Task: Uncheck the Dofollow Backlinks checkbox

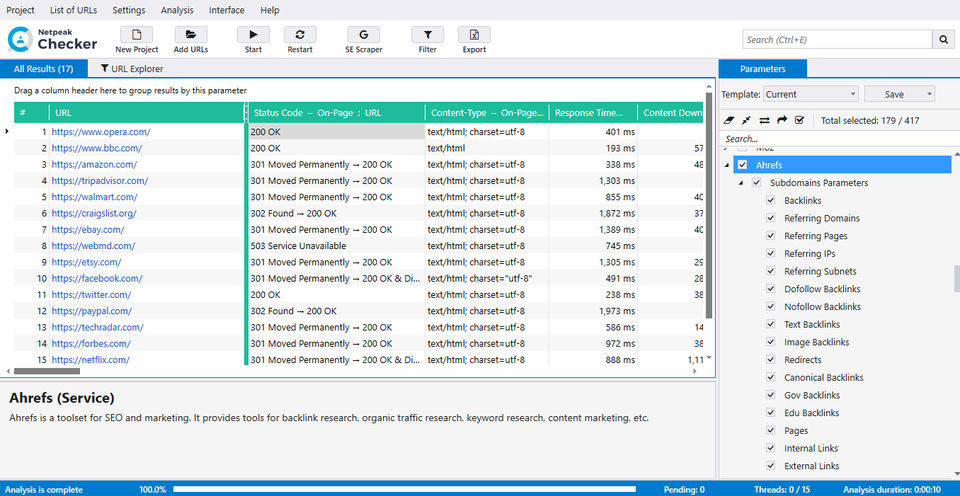Action: click(x=771, y=289)
